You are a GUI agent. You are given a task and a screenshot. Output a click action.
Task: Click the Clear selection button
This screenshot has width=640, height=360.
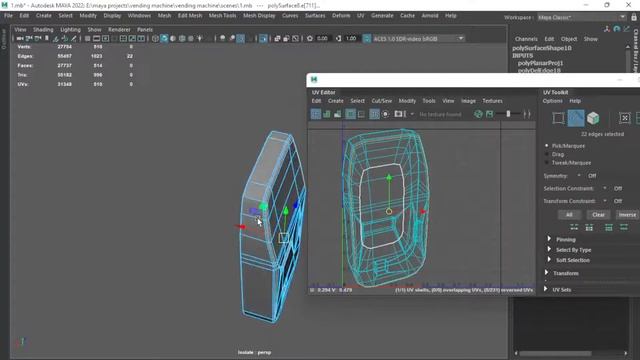pos(598,215)
